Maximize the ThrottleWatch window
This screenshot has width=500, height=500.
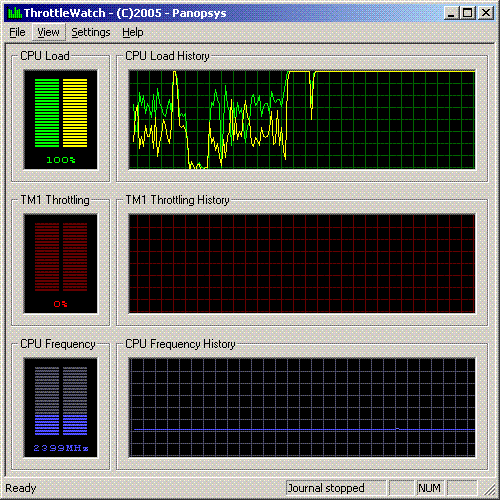(x=468, y=13)
